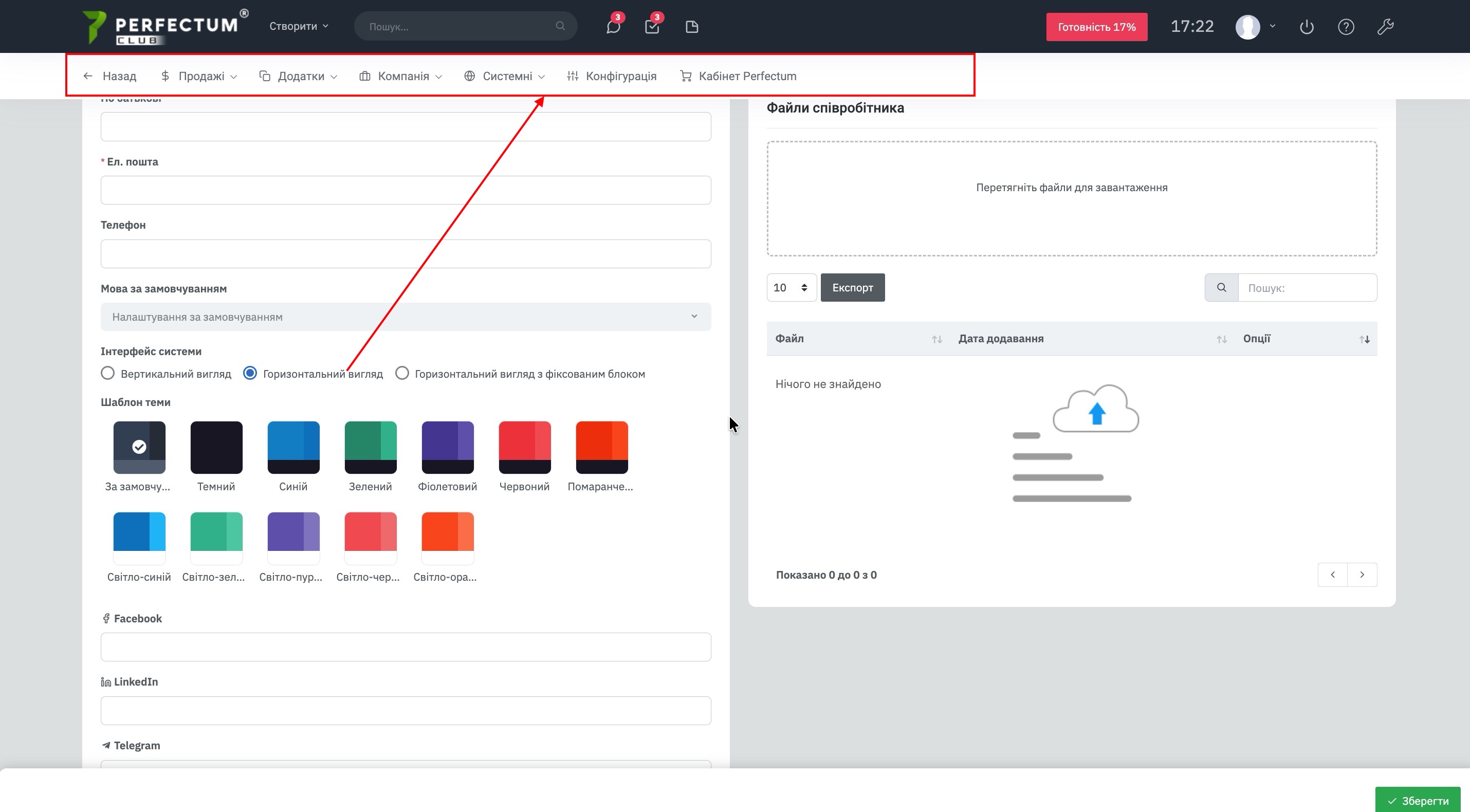1470x812 pixels.
Task: Open the help question mark icon
Action: pos(1346,27)
